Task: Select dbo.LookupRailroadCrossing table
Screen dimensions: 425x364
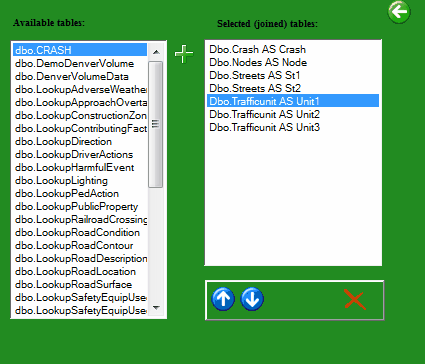Action: (80, 219)
